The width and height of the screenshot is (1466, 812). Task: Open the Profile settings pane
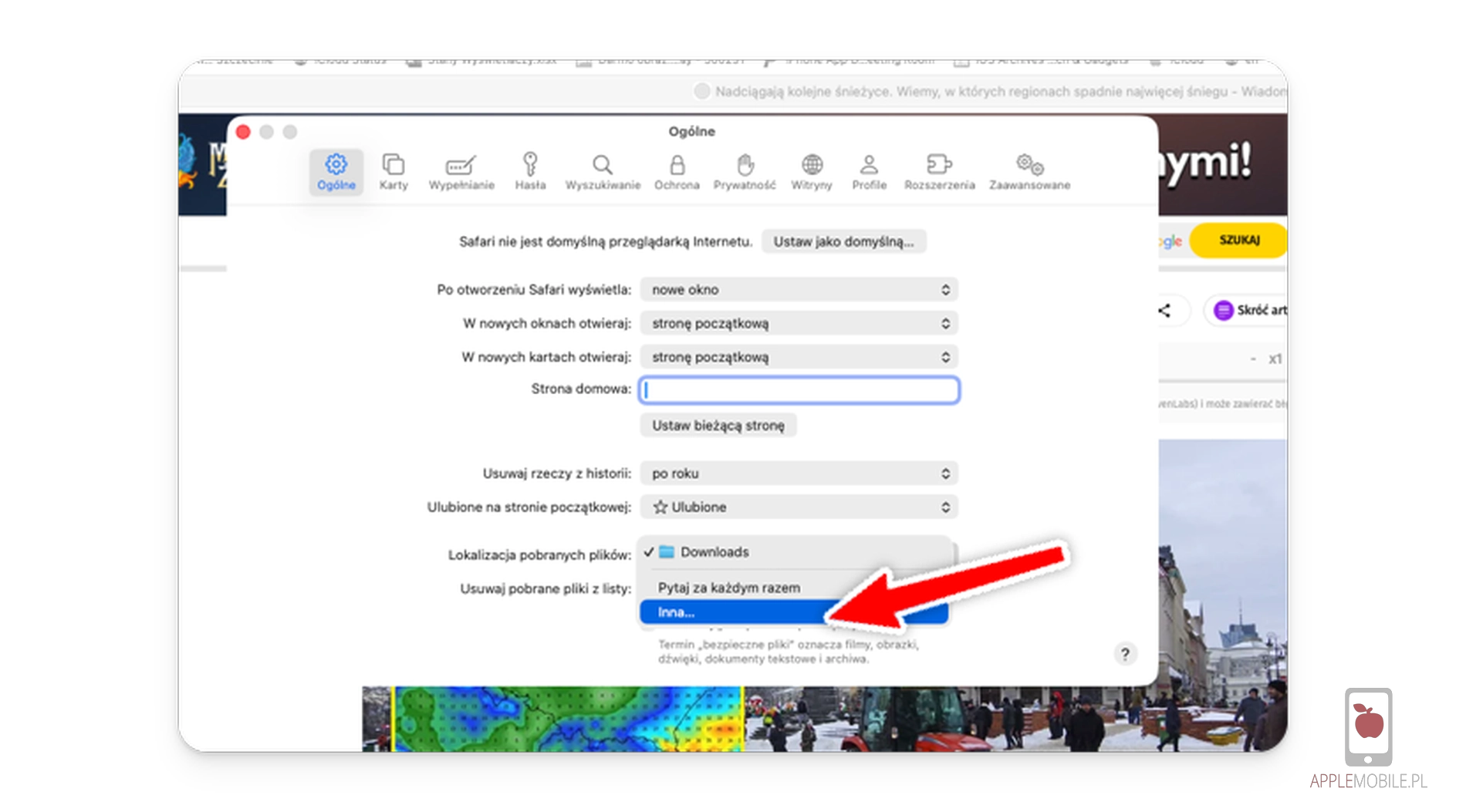[x=869, y=171]
